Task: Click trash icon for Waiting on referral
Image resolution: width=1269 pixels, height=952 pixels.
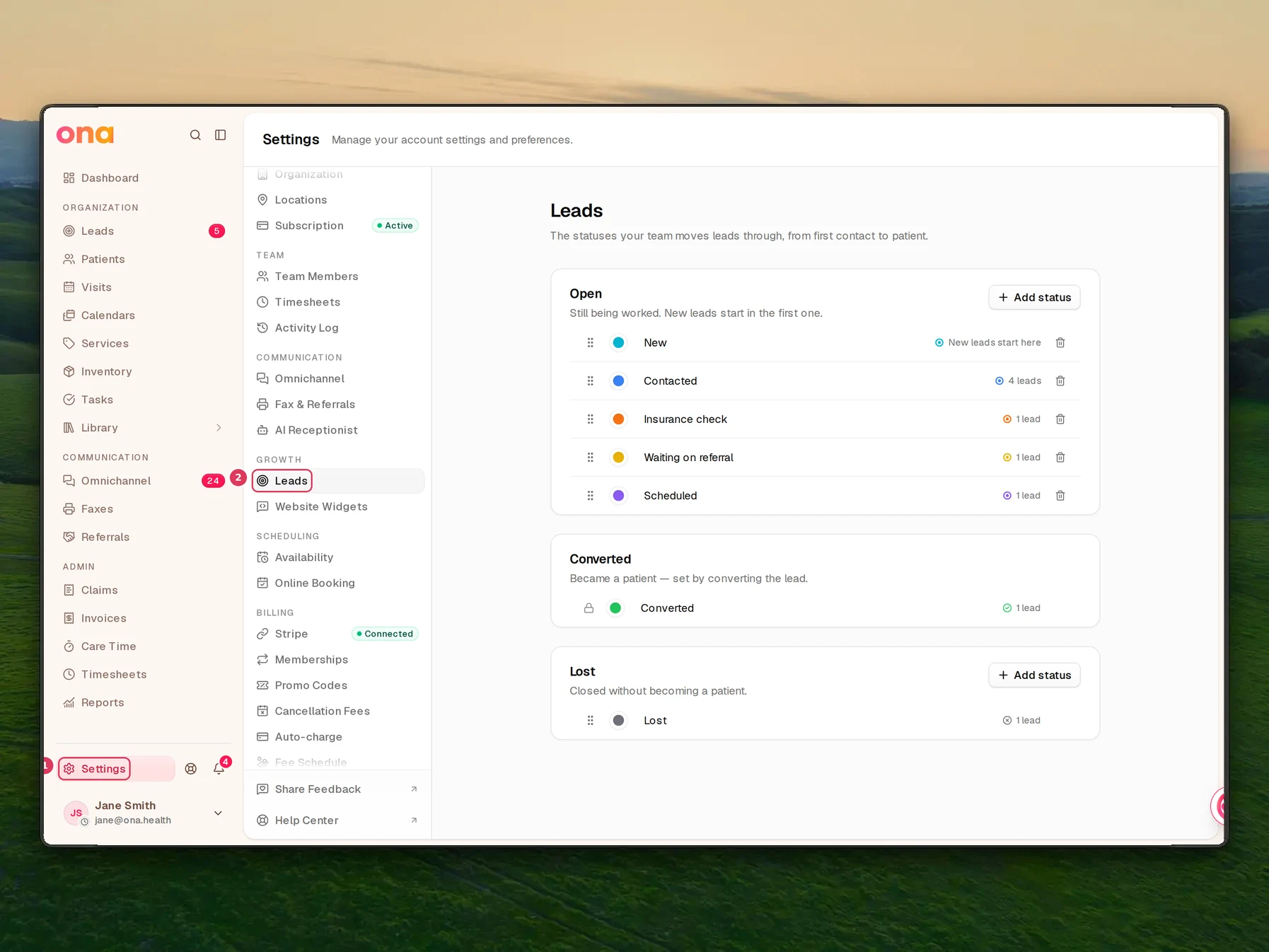Action: [1060, 457]
